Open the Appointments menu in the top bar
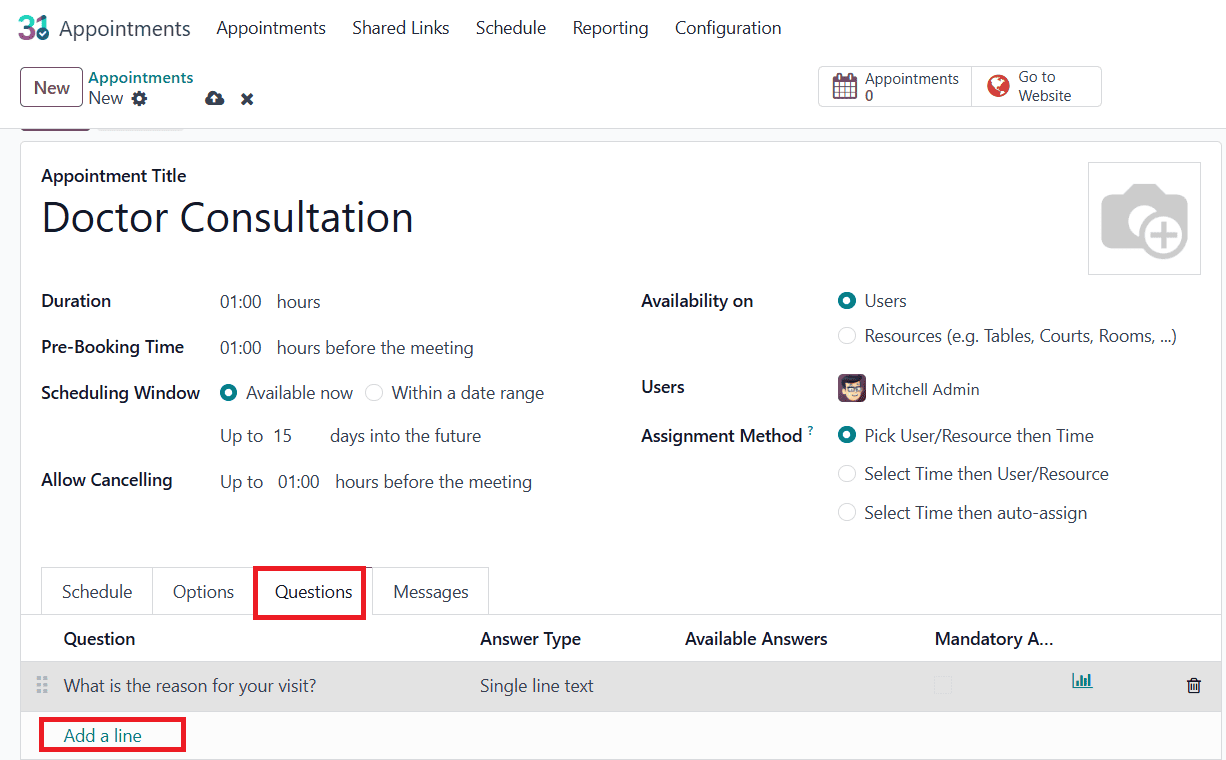Screen dimensions: 1226x760 point(271,28)
